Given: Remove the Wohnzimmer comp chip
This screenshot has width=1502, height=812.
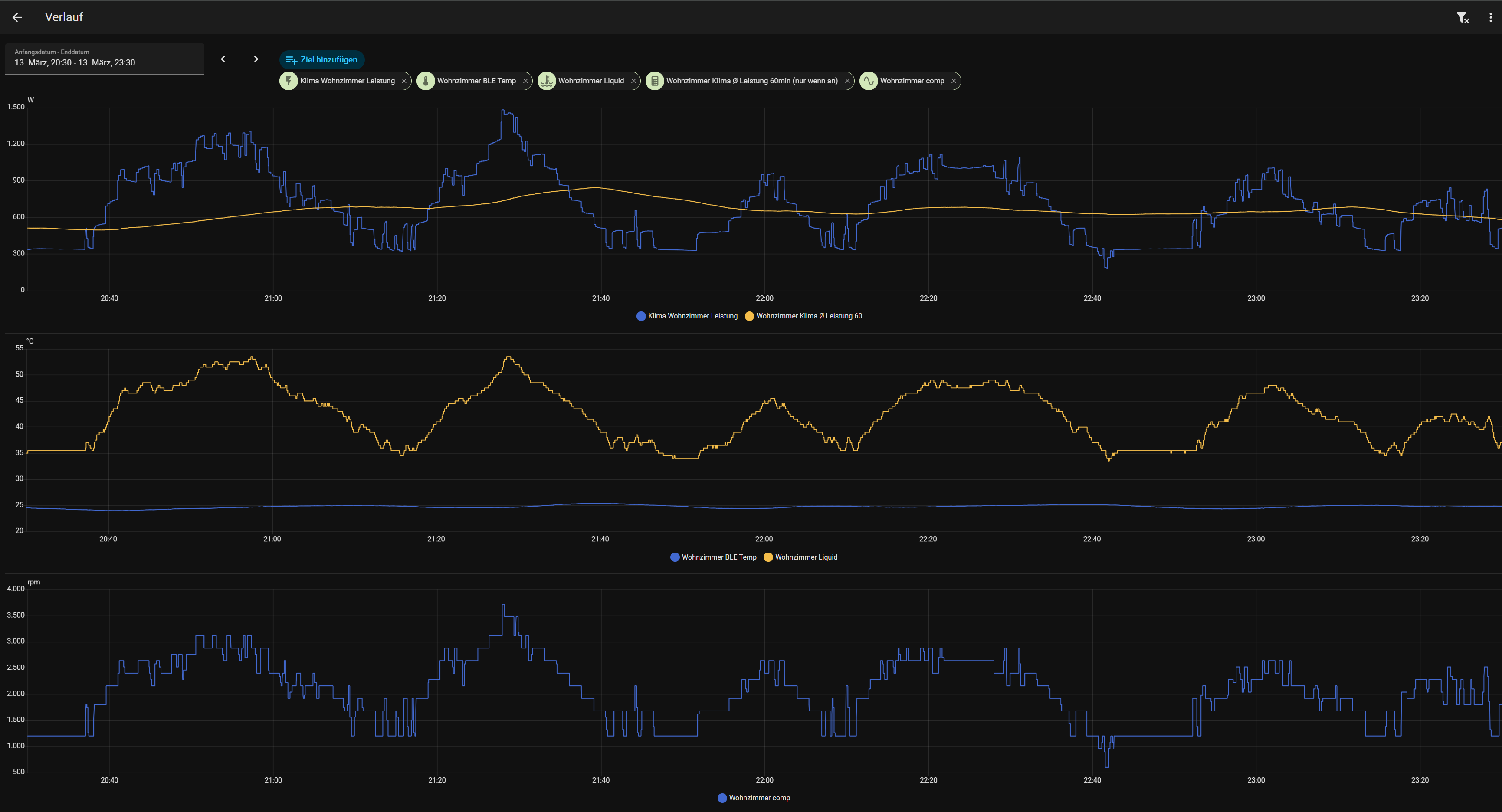Looking at the screenshot, I should pos(953,81).
